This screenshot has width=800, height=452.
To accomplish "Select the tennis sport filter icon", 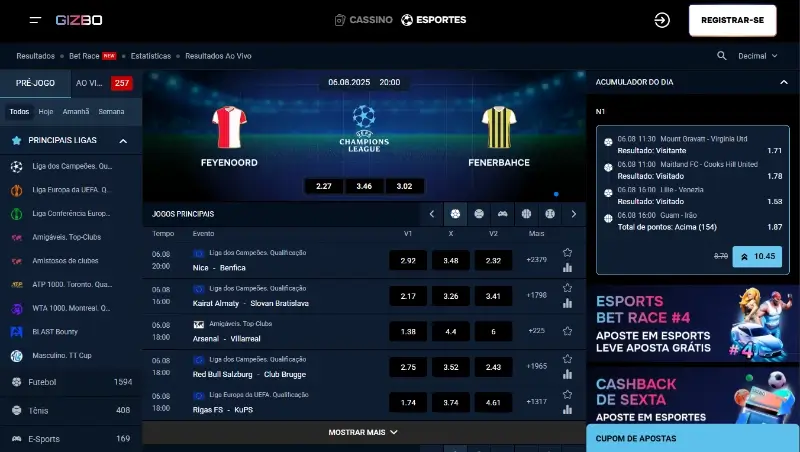I will 479,214.
